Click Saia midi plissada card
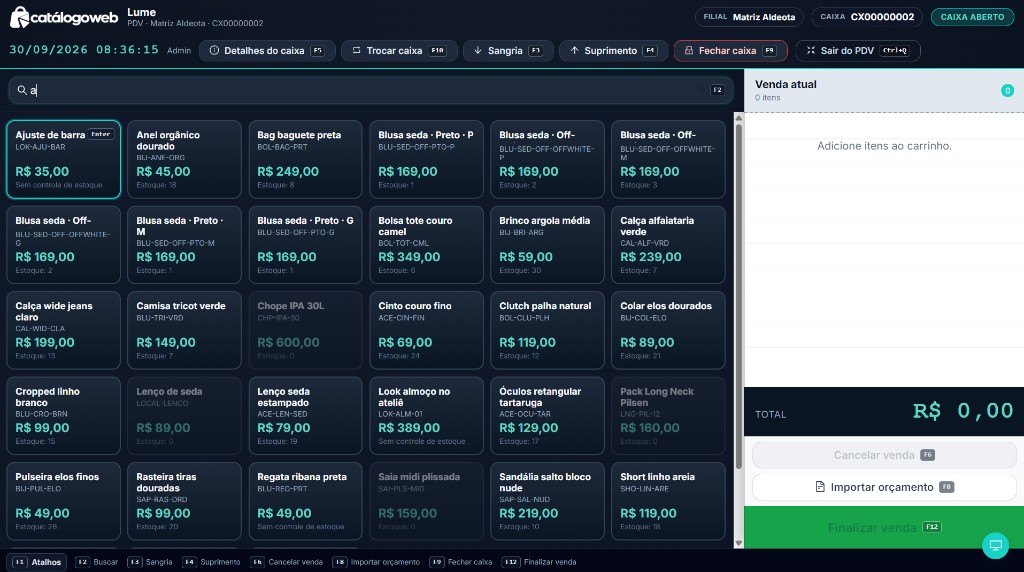Image resolution: width=1024 pixels, height=572 pixels. (426, 501)
